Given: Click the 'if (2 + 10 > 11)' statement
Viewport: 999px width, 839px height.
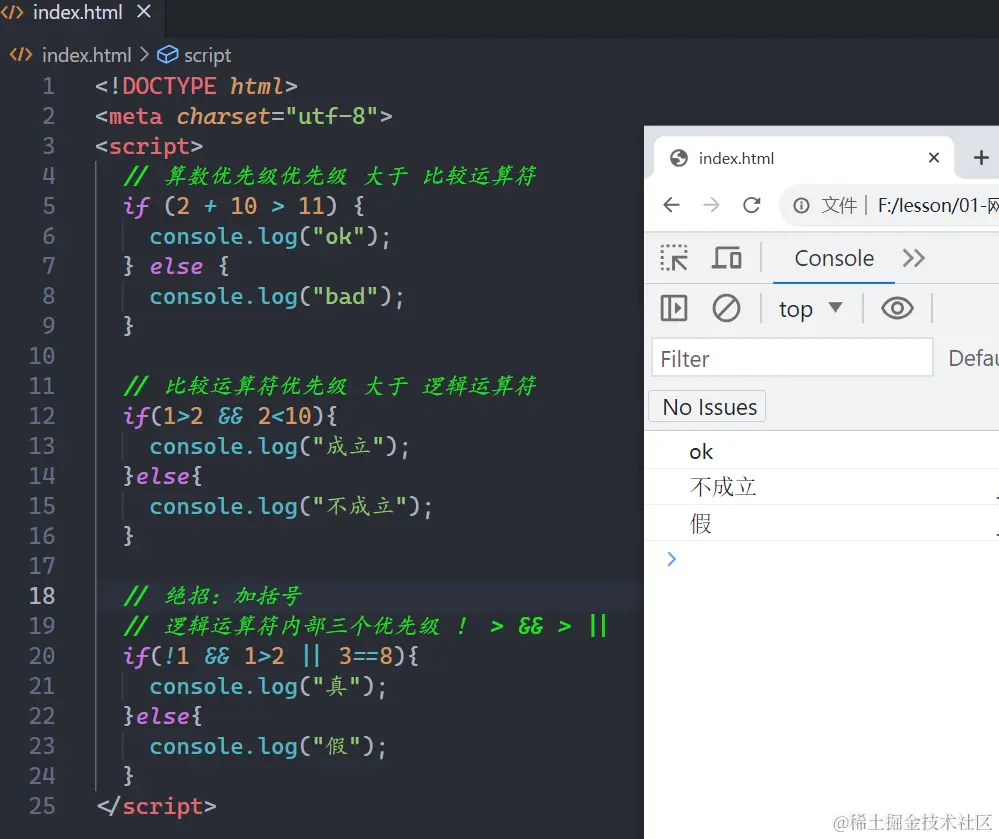Looking at the screenshot, I should (243, 206).
